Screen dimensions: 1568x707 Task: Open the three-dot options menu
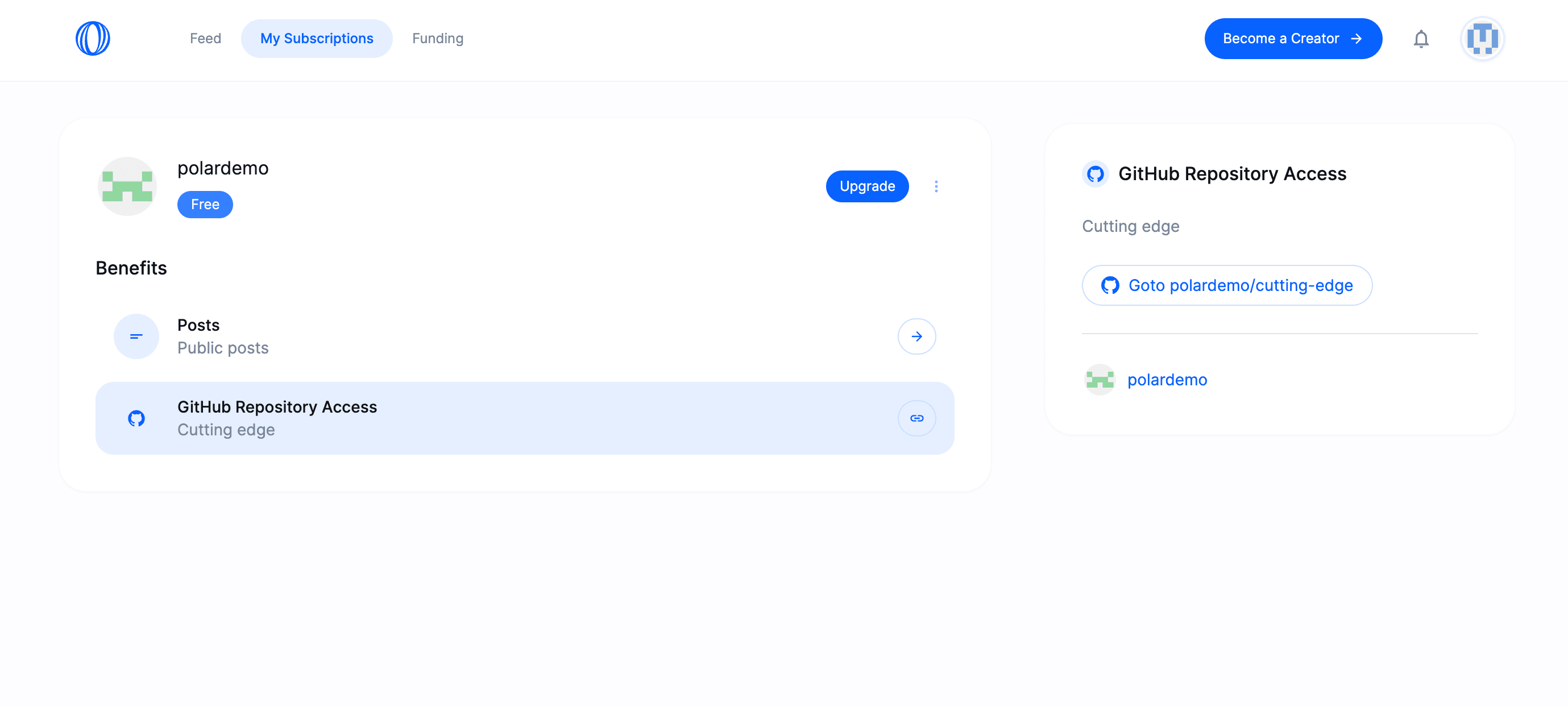[936, 186]
